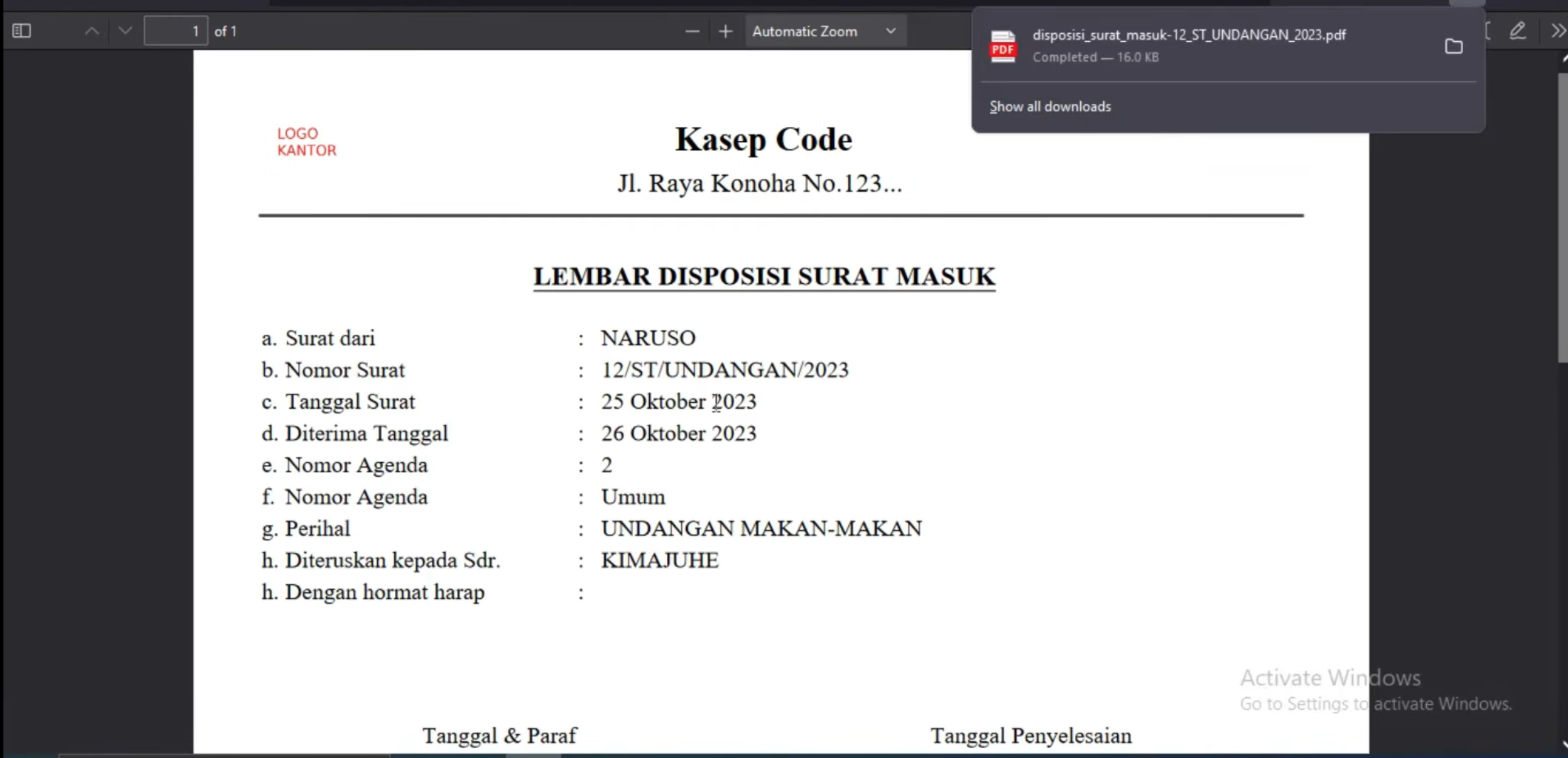Click the 'of 1' page count text

click(225, 31)
